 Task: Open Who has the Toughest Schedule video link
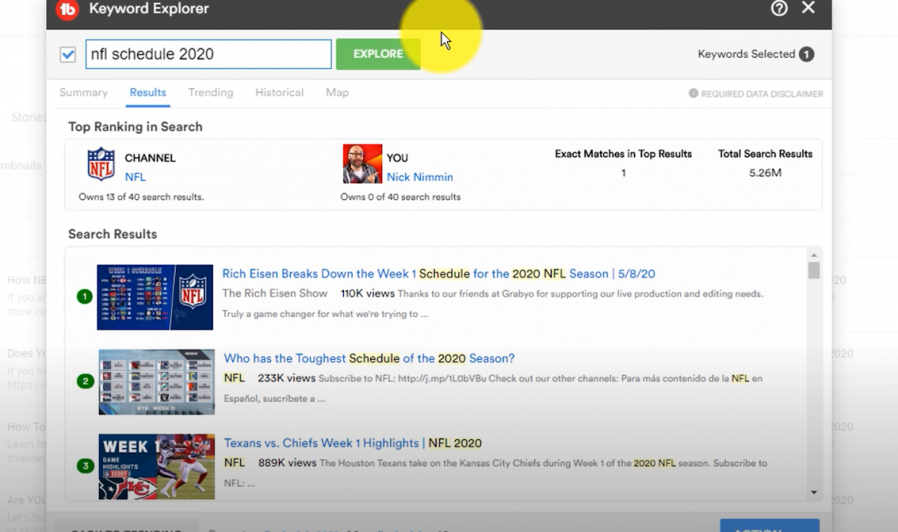(x=369, y=358)
